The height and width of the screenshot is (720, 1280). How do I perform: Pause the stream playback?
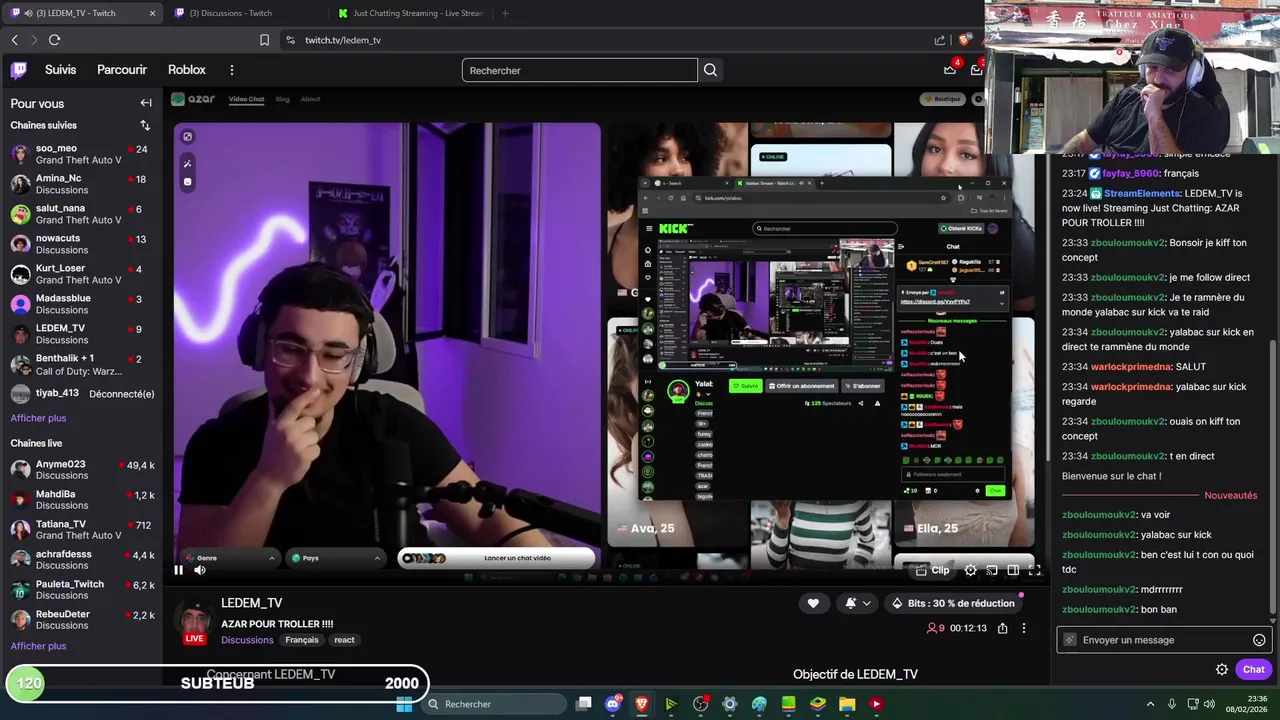(x=178, y=570)
